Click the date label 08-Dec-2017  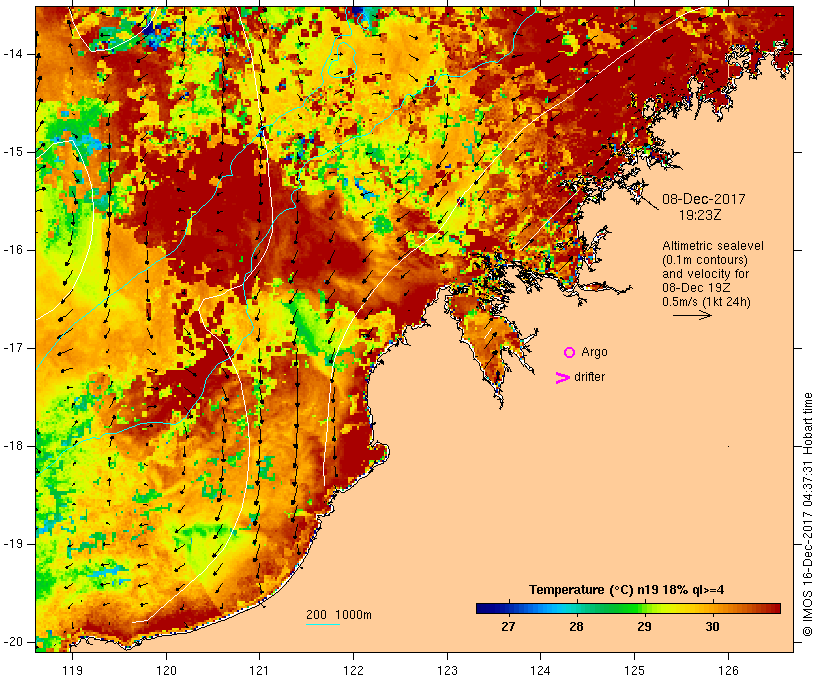[x=703, y=199]
